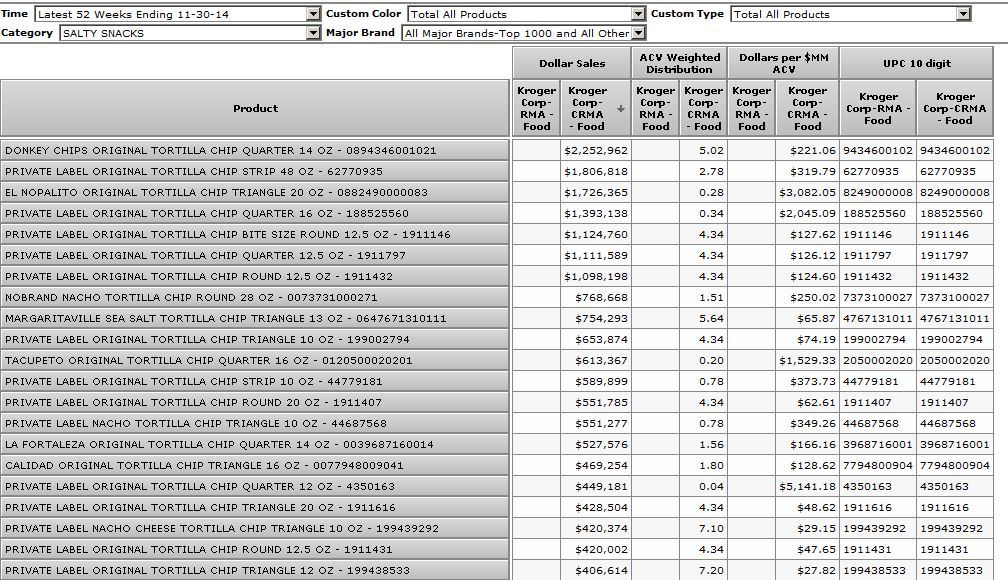The height and width of the screenshot is (580, 1008).
Task: Select the Dollars per $MM ACV header
Action: tap(784, 63)
